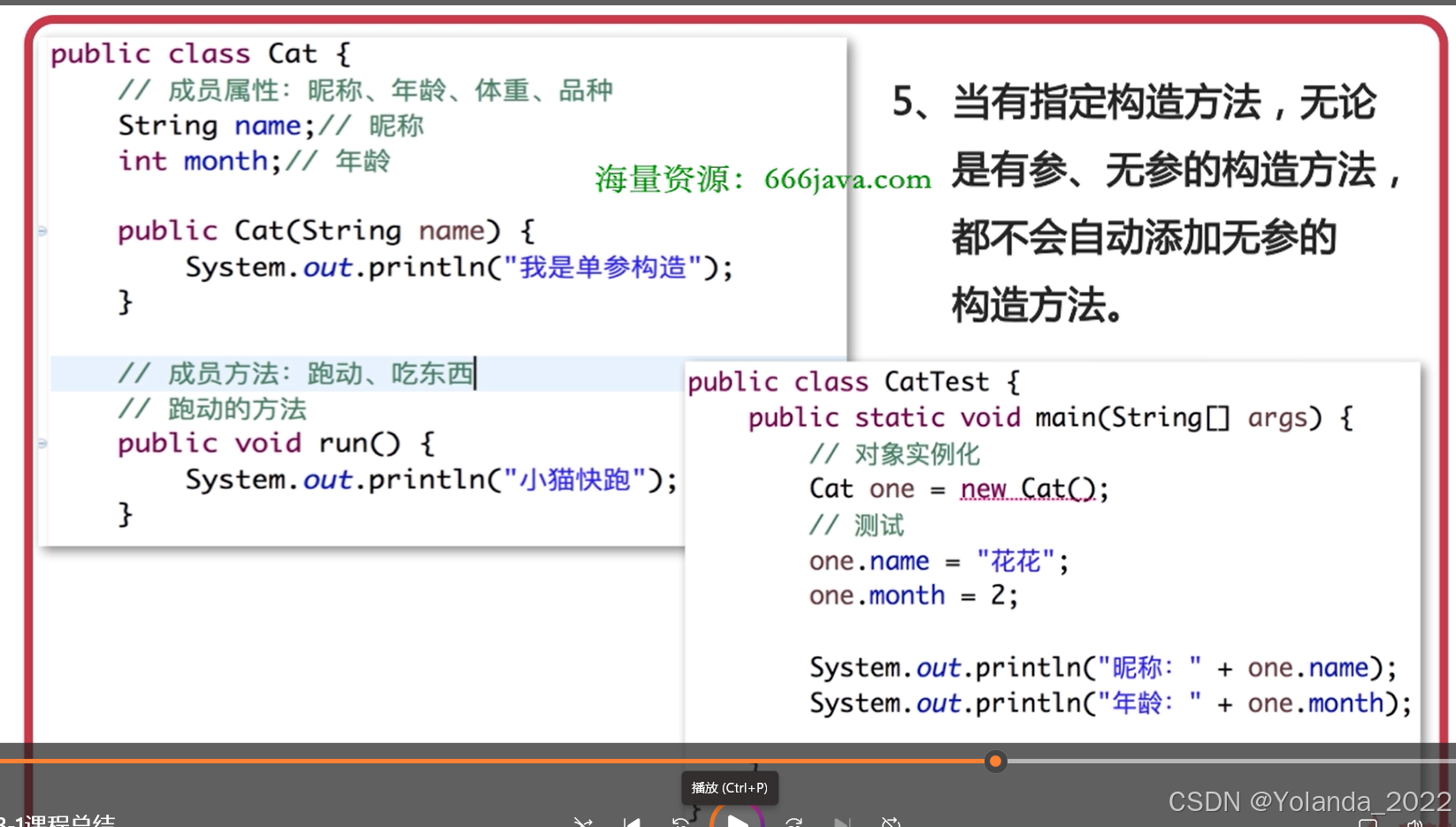The image size is (1456, 827).
Task: Click the comment "// 对象实例化"
Action: 894,454
